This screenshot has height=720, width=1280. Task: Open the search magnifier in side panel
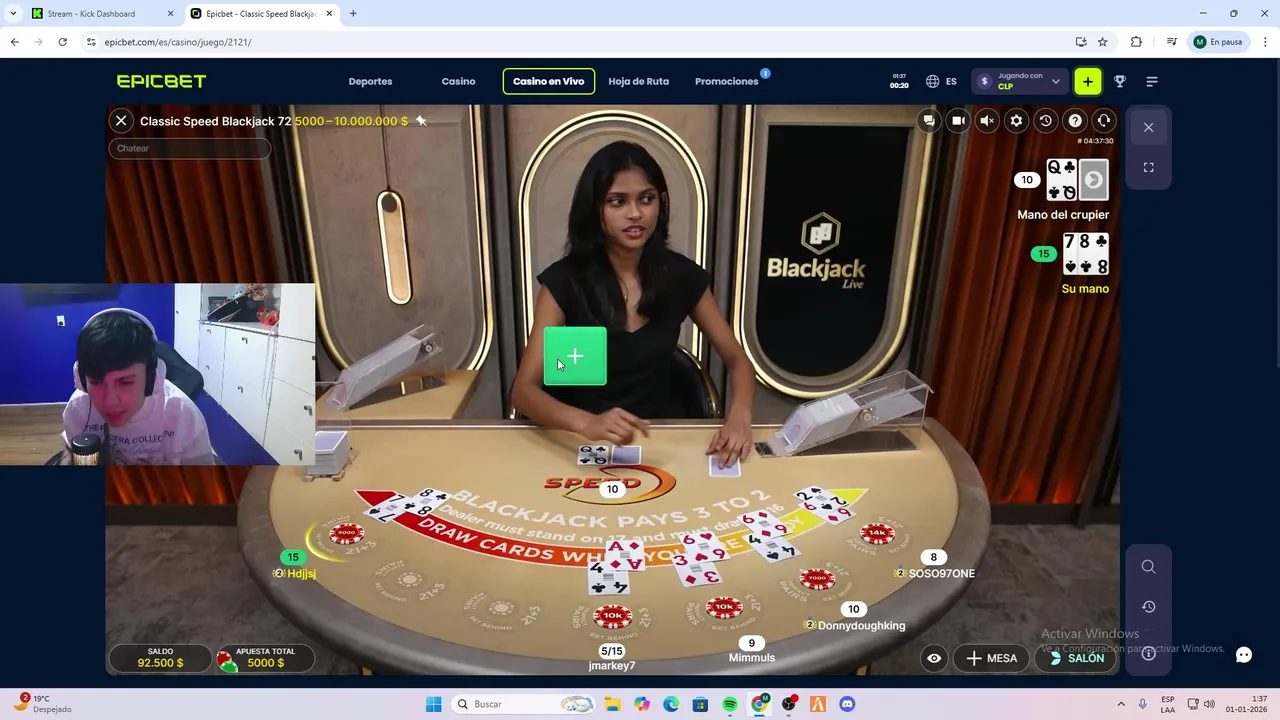pos(1148,567)
